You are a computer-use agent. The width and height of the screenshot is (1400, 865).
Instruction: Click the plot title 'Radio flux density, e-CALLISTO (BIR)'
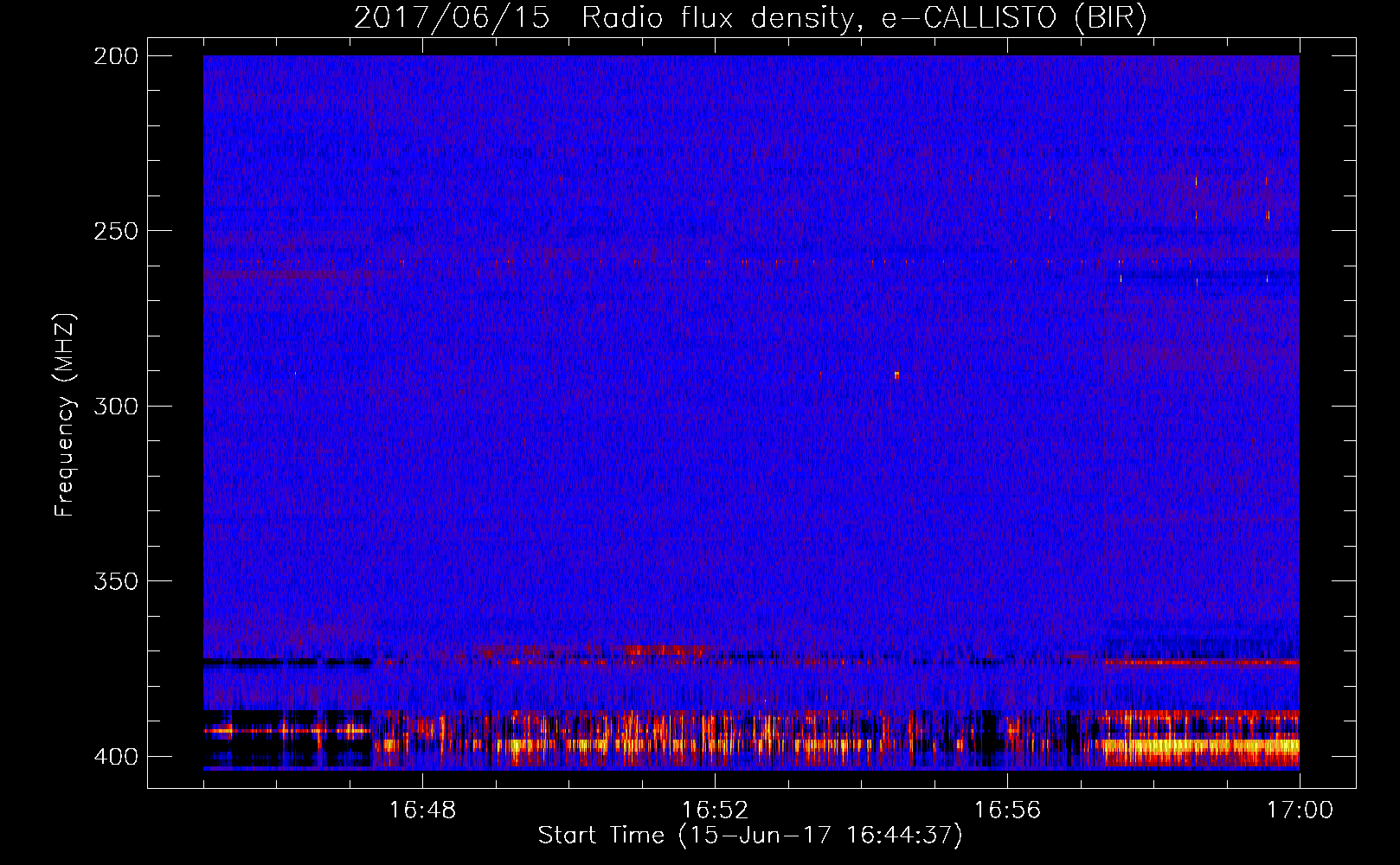pos(864,17)
